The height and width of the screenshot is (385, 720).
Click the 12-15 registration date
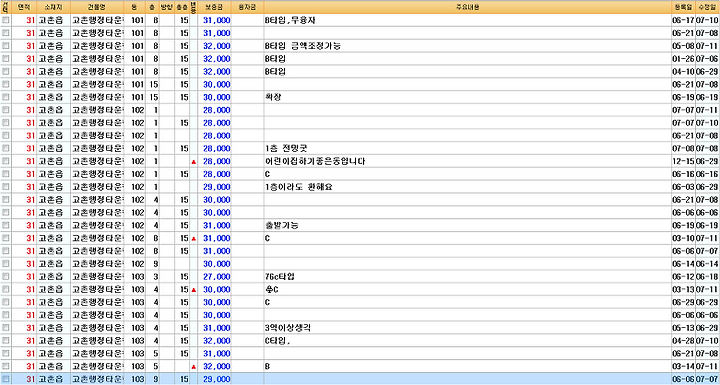pos(683,162)
